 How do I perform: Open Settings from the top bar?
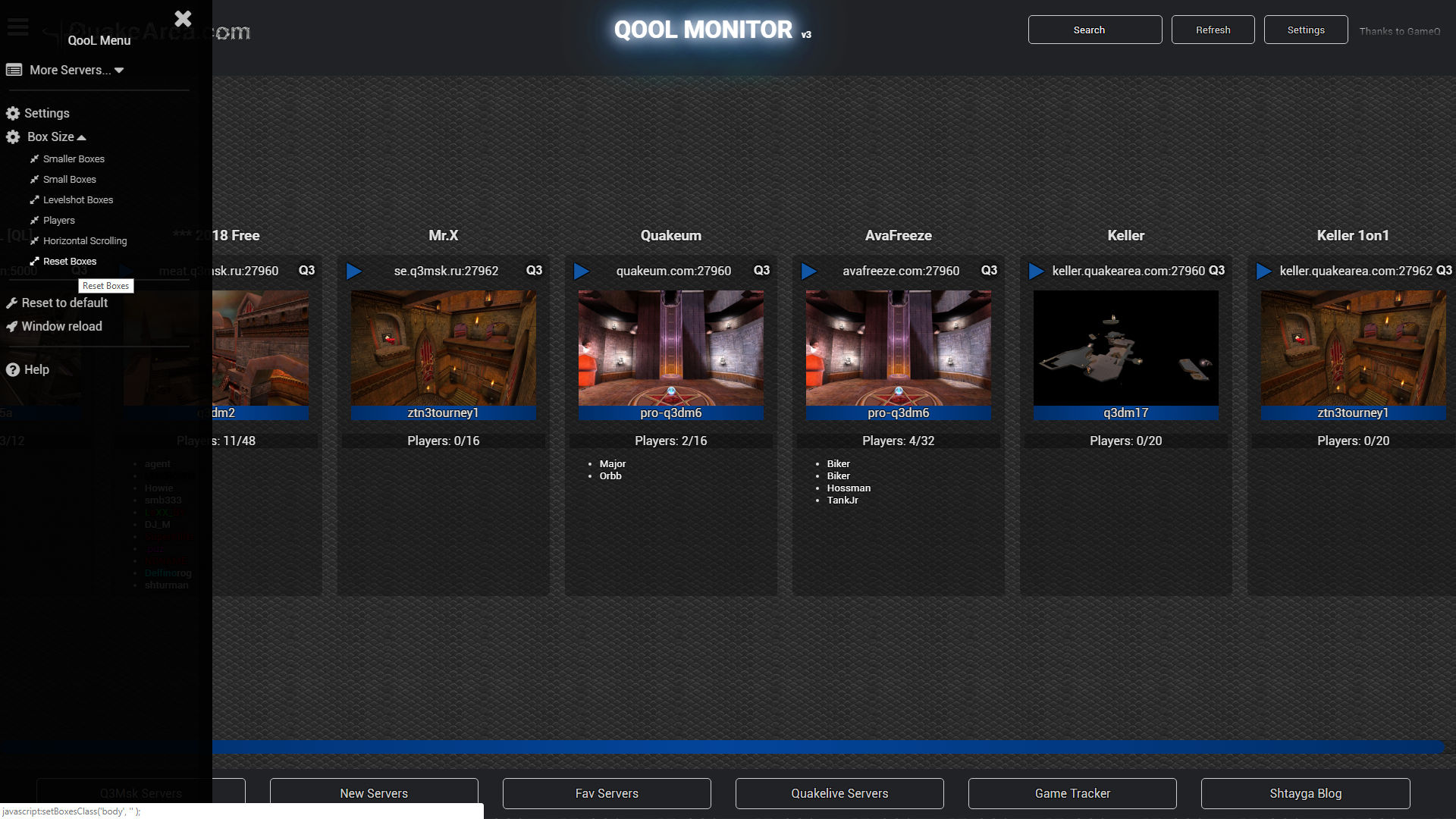click(x=1305, y=30)
